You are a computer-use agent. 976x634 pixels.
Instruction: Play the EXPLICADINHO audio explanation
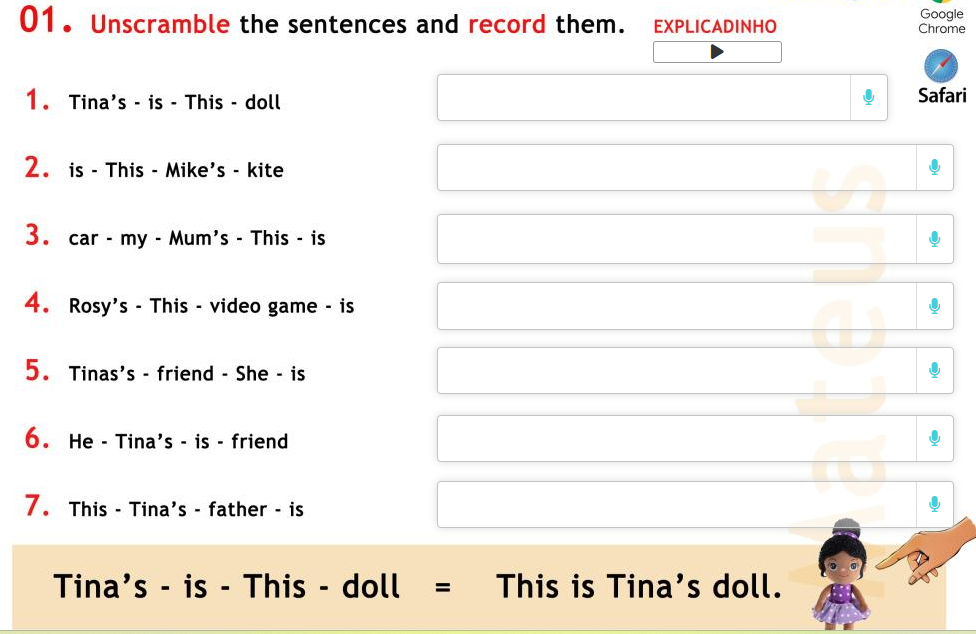(716, 52)
